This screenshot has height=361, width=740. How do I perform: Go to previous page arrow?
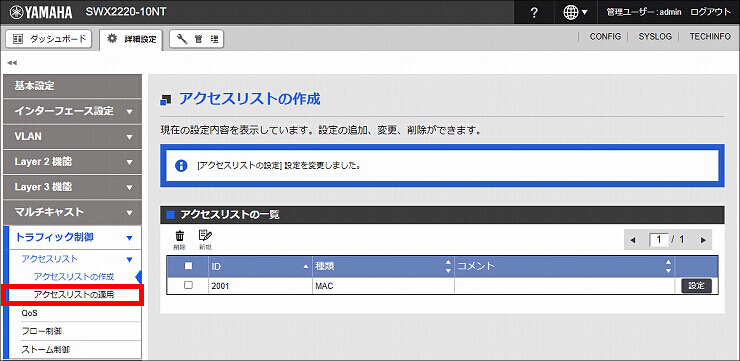633,240
